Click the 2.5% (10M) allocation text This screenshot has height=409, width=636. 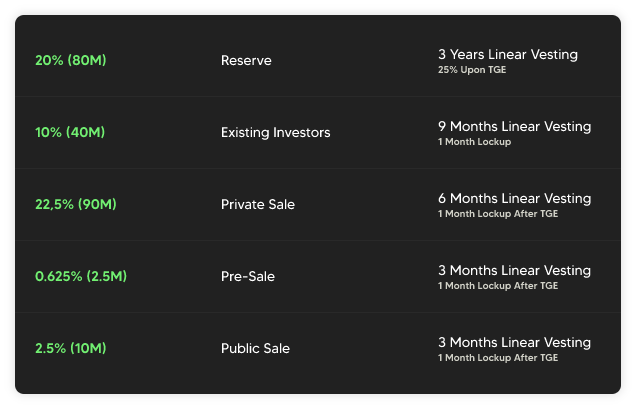coord(70,349)
